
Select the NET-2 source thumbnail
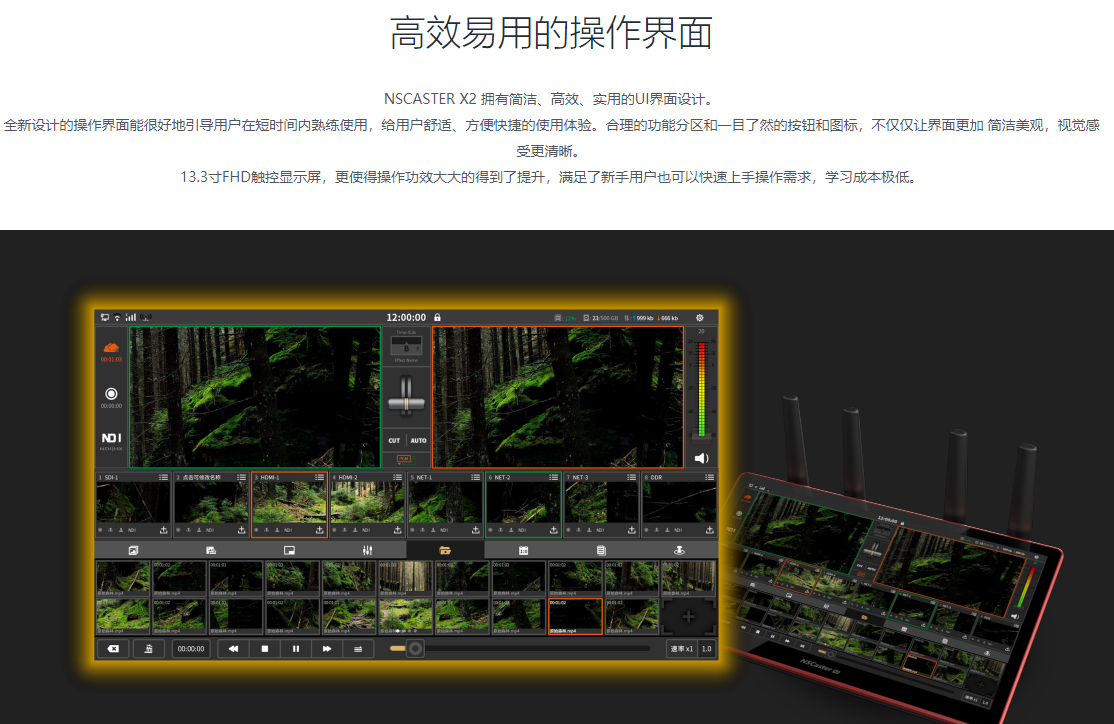(523, 503)
